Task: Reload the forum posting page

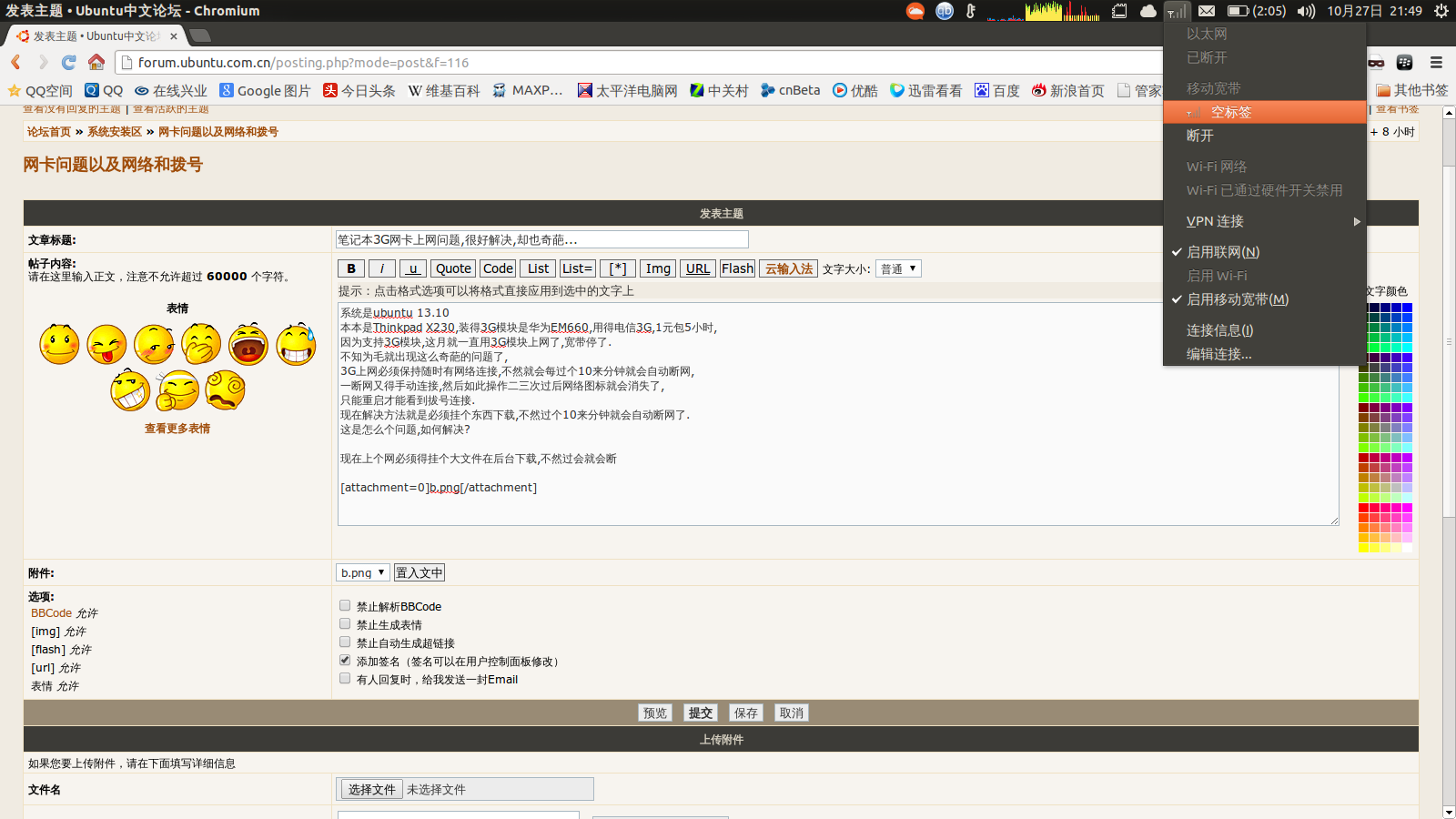Action: (x=68, y=62)
